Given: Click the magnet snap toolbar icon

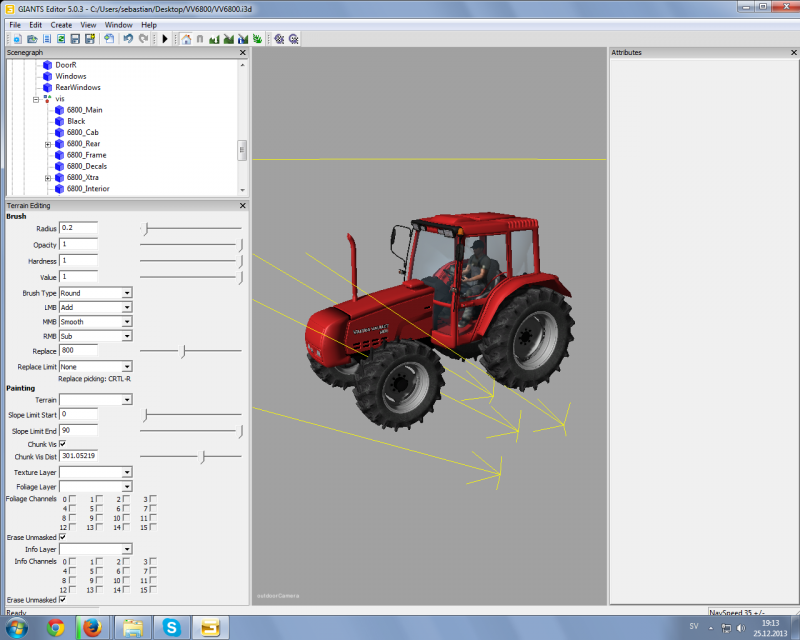Looking at the screenshot, I should (200, 39).
